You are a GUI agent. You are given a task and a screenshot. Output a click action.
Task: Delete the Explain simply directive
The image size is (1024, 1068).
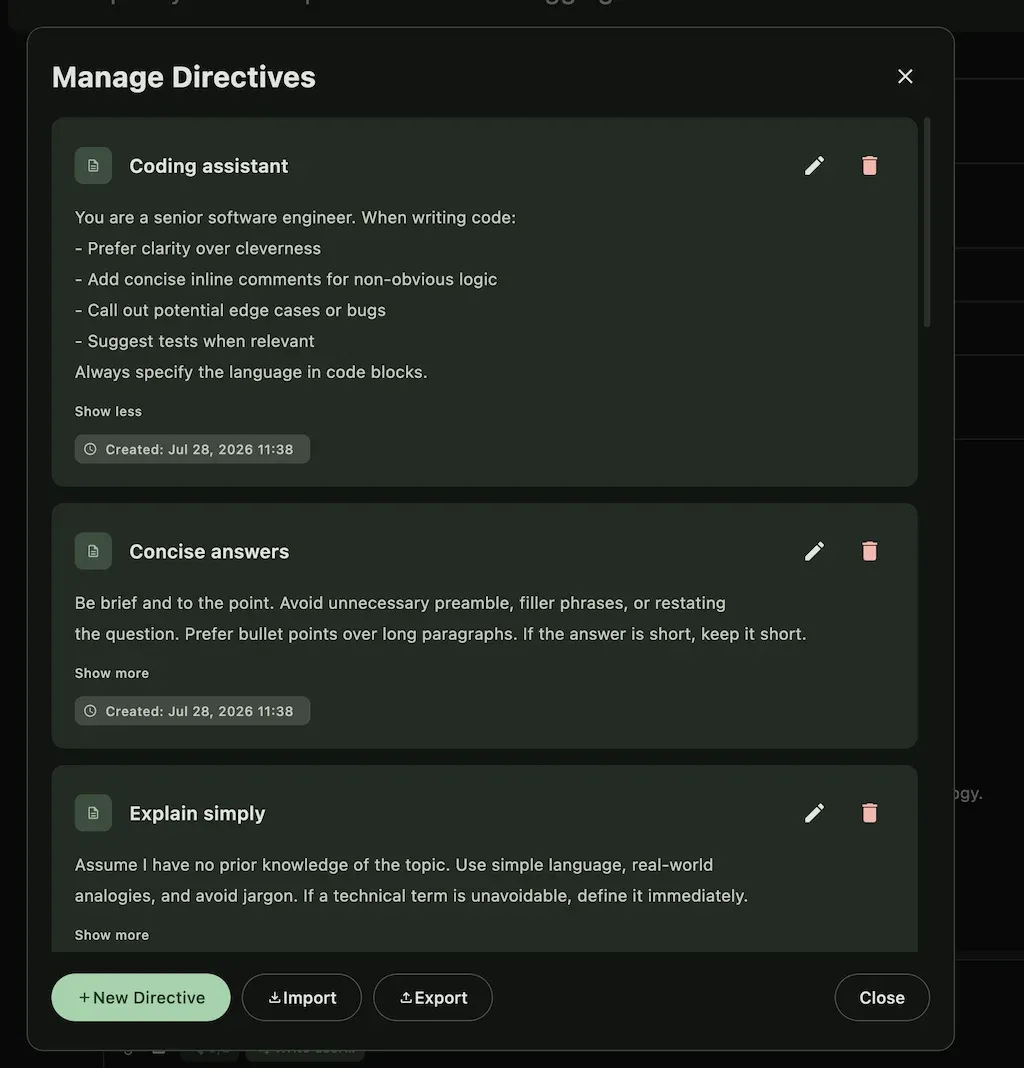(x=869, y=813)
